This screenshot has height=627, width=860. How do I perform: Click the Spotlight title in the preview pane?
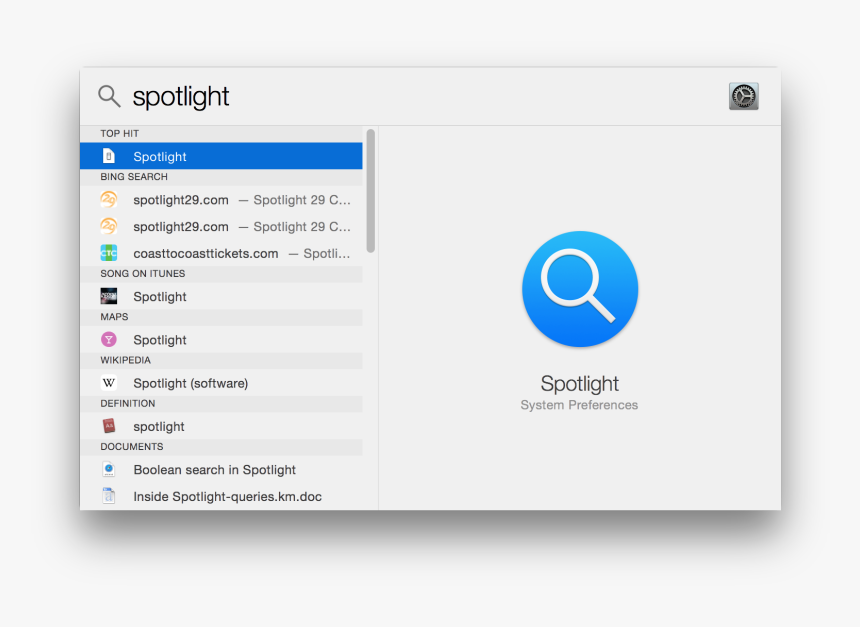pos(579,384)
